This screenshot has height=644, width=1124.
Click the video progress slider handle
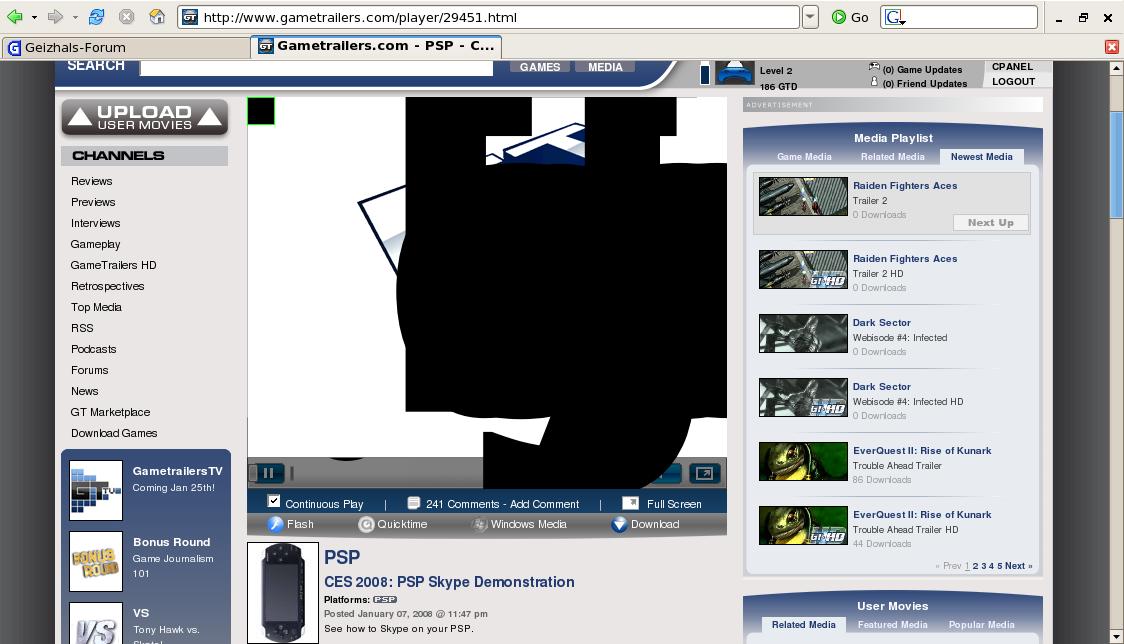[292, 473]
